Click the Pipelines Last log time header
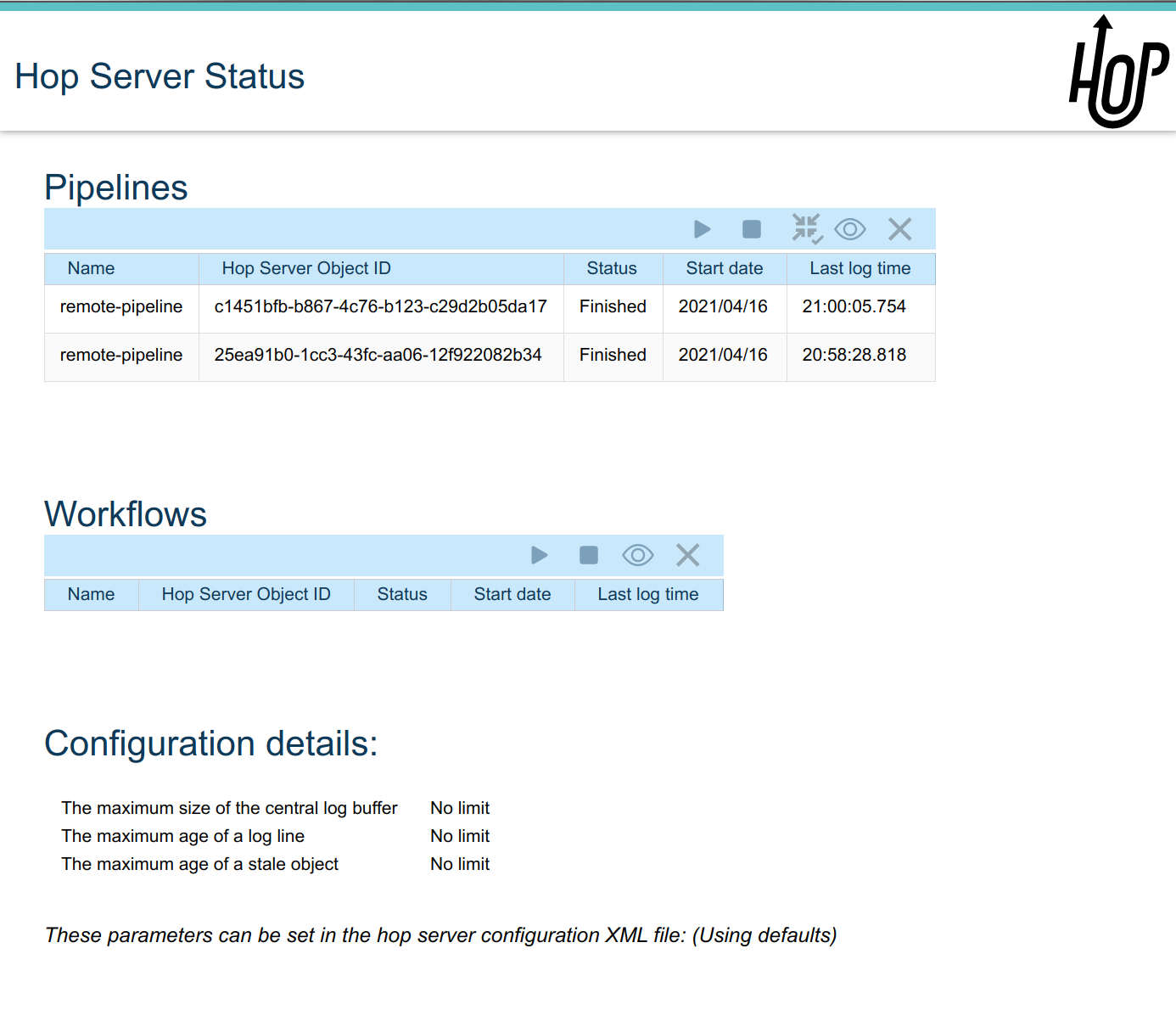This screenshot has height=1010, width=1176. pos(860,268)
